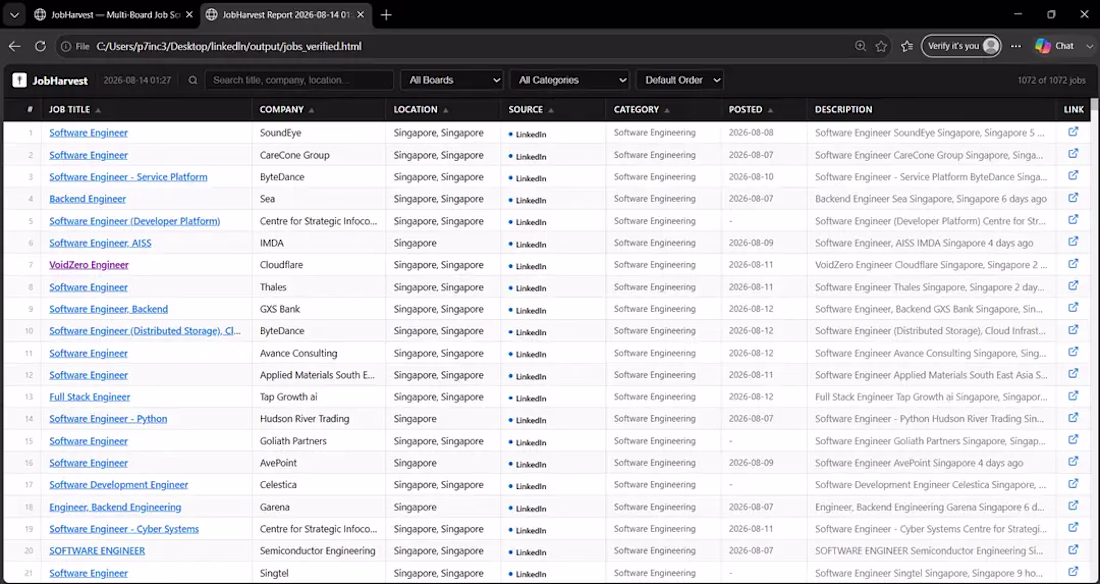Bookmark page with the star icon
1100x584 pixels.
pyautogui.click(x=881, y=46)
